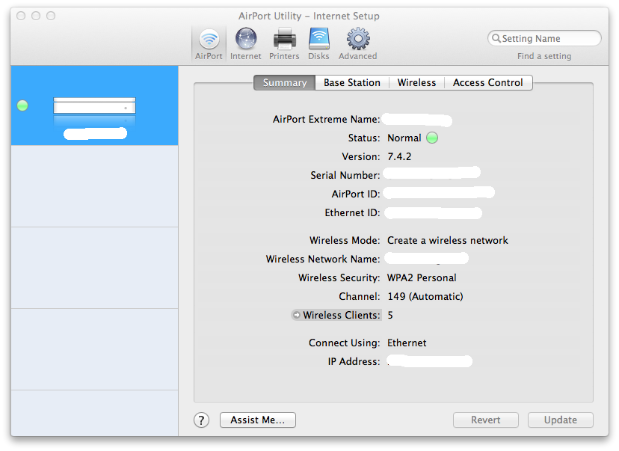This screenshot has width=619, height=451.
Task: Expand the Wireless Clients disclosure arrow
Action: [296, 315]
